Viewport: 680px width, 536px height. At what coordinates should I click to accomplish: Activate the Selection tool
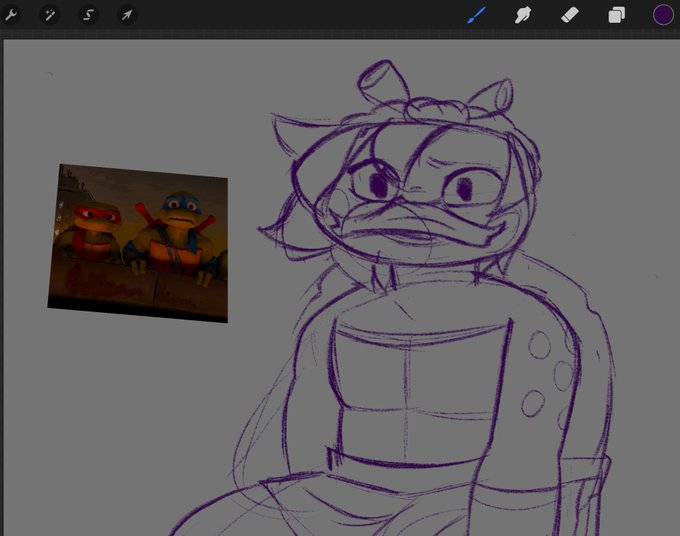point(88,15)
